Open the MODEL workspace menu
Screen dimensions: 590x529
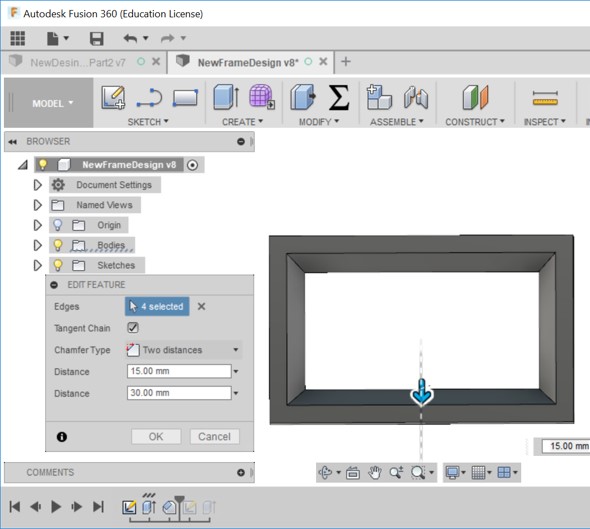coord(52,103)
